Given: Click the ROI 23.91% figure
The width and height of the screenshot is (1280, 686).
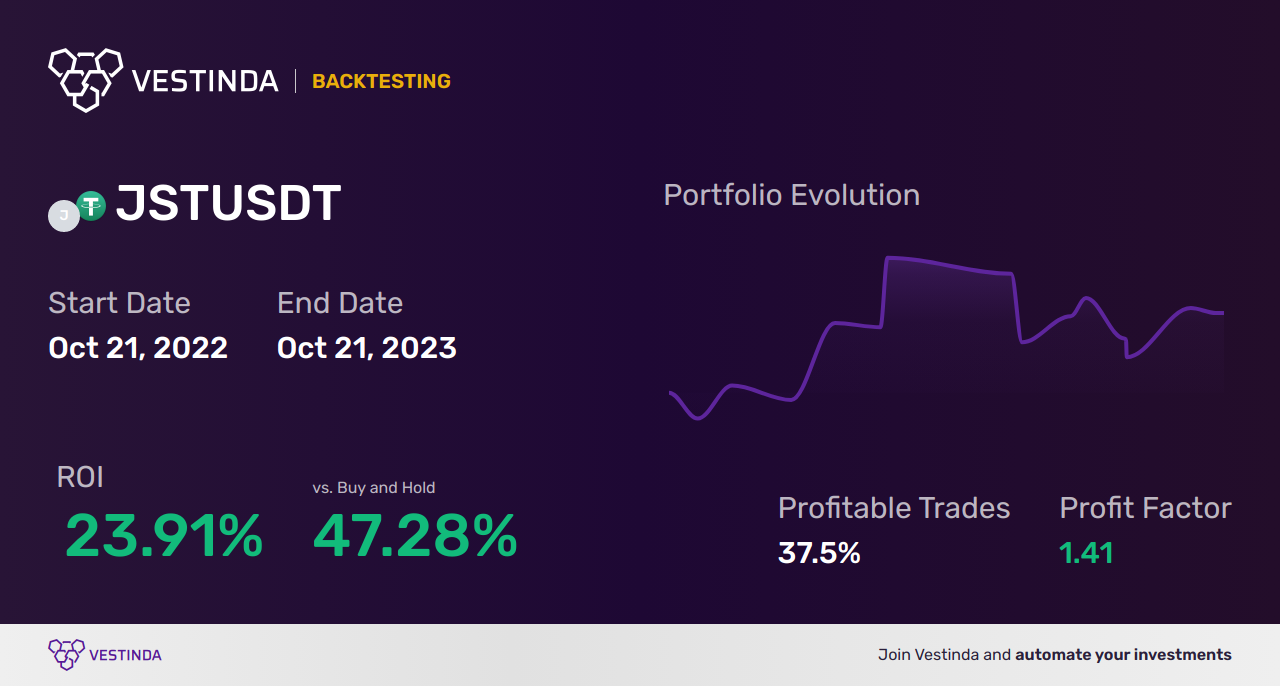Looking at the screenshot, I should tap(164, 536).
